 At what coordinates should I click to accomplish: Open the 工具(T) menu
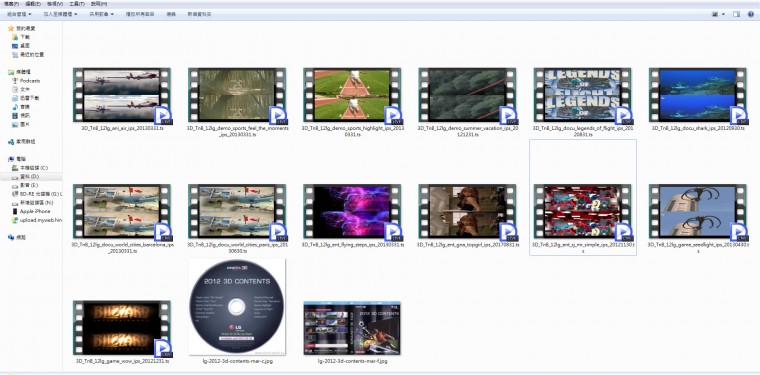tap(77, 4)
